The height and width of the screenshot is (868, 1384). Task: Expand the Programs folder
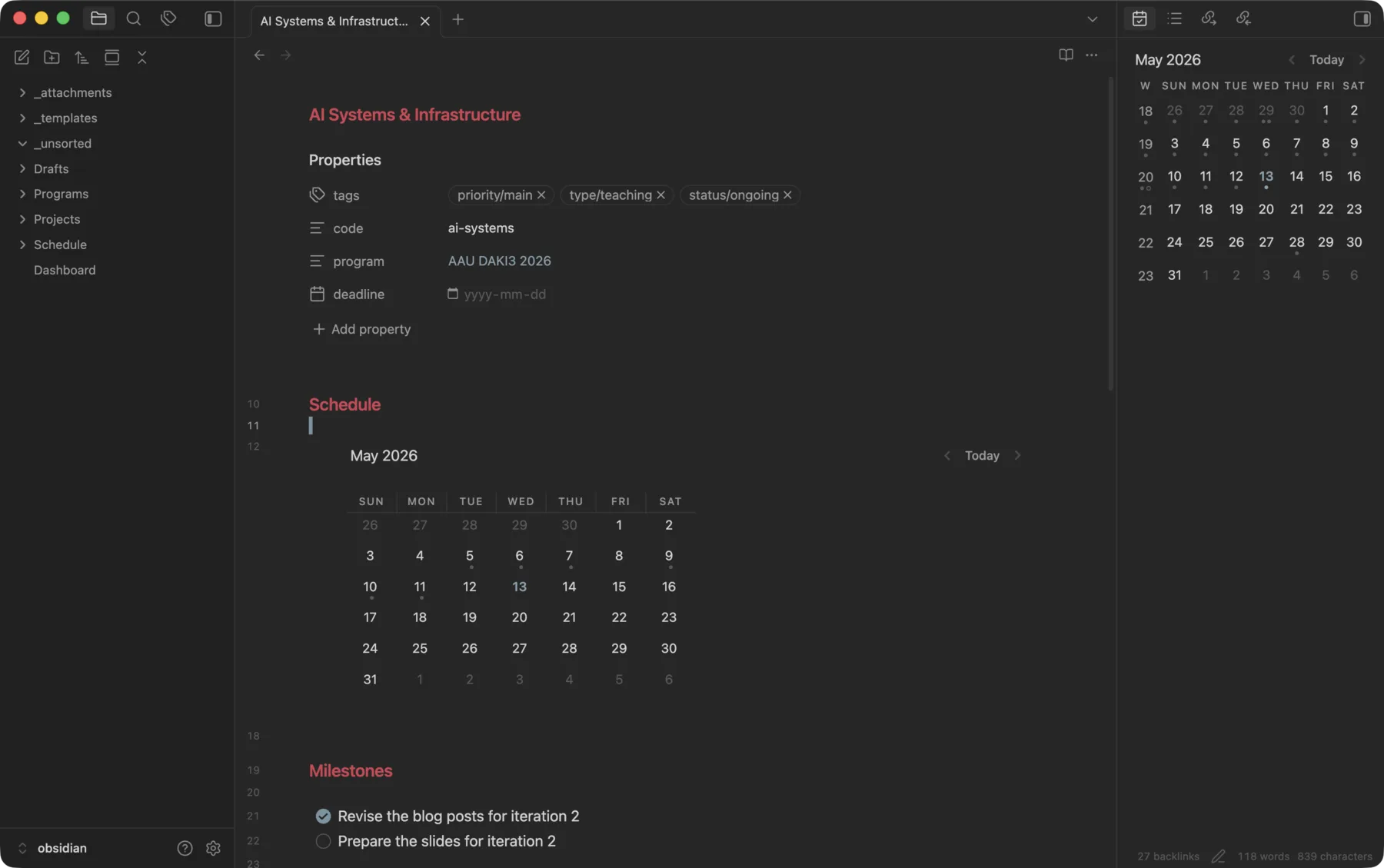coord(22,195)
